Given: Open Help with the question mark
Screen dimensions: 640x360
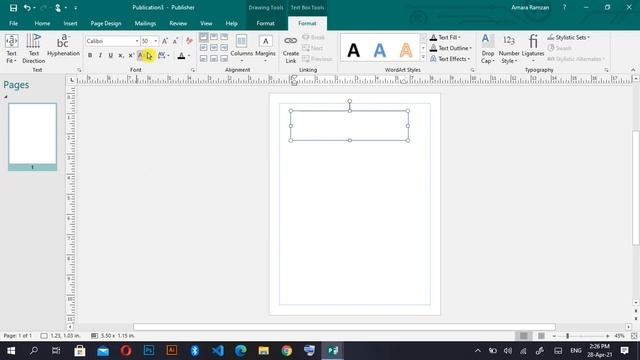Looking at the screenshot, I should (x=564, y=7).
